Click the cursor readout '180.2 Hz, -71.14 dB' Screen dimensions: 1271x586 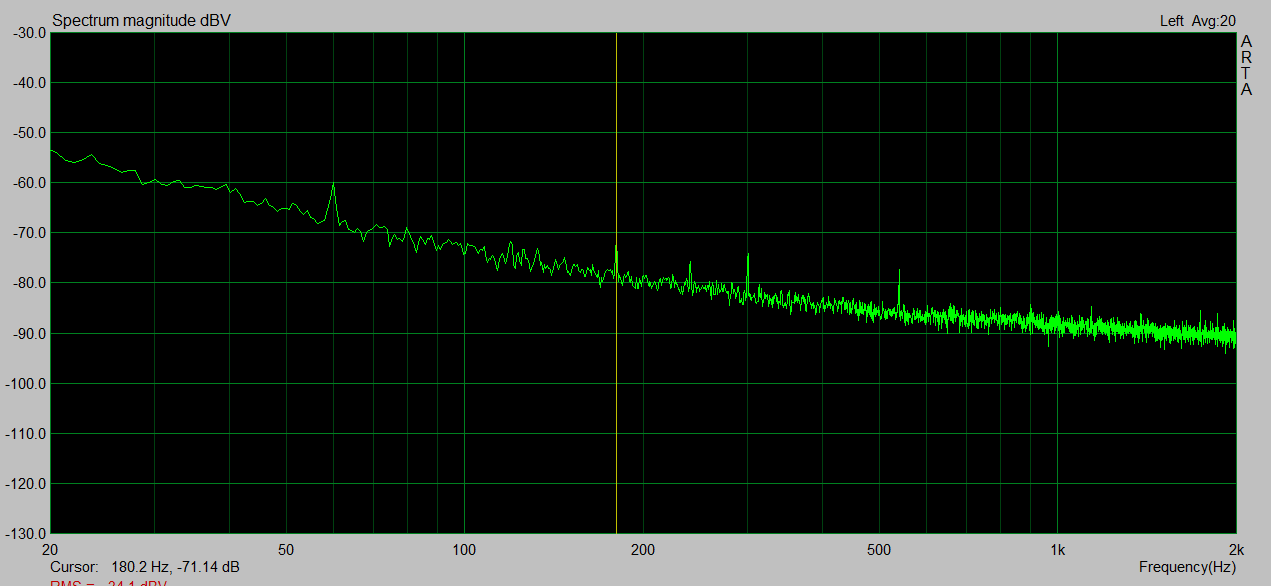coord(175,567)
